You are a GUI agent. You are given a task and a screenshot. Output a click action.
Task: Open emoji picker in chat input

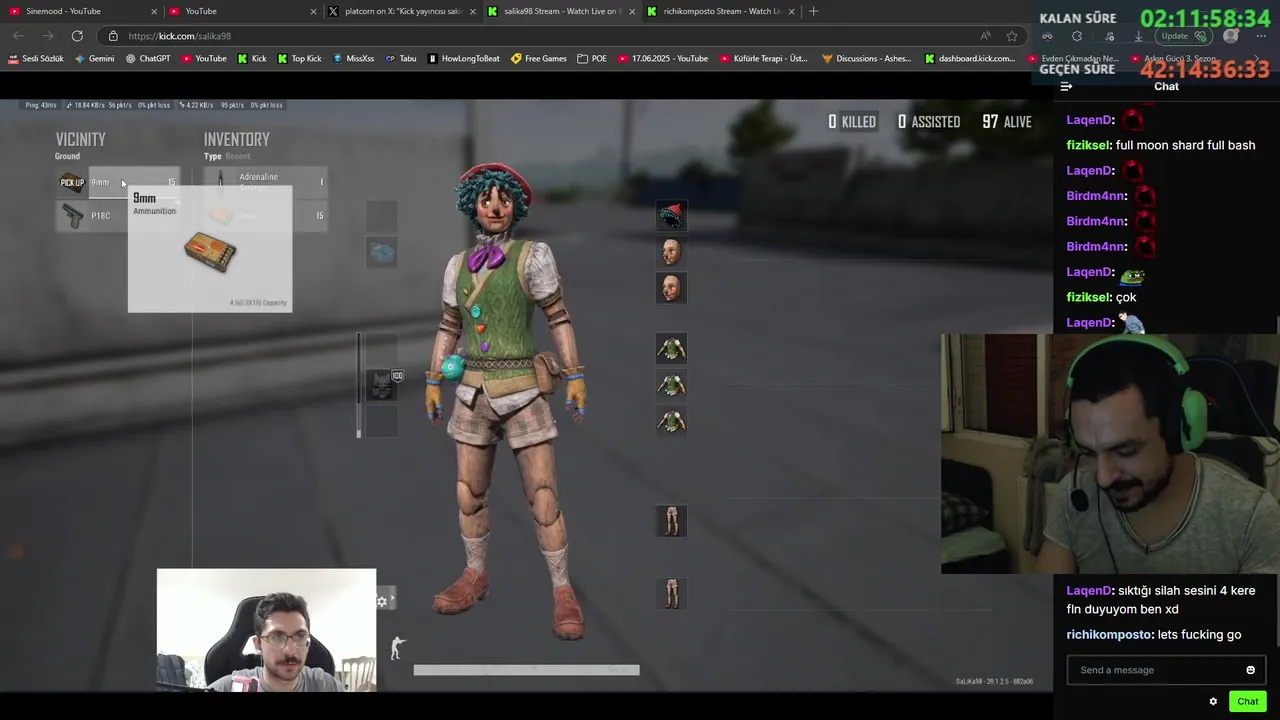[x=1250, y=670]
